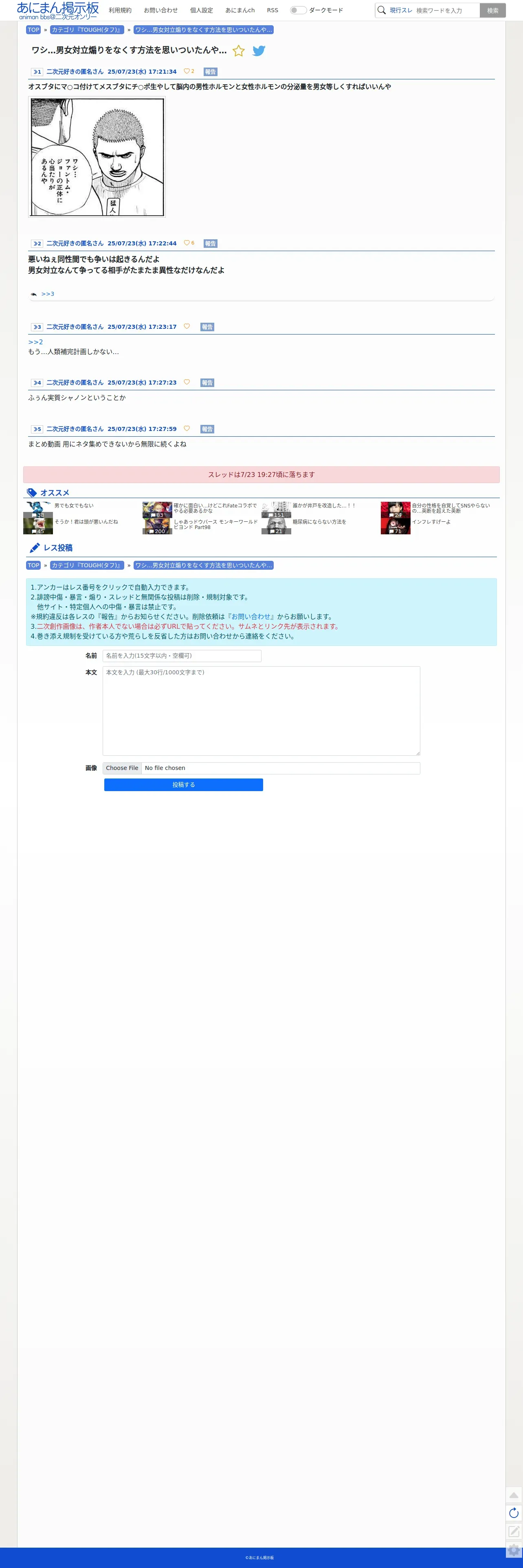Open thread インフレすげーよ

(431, 522)
